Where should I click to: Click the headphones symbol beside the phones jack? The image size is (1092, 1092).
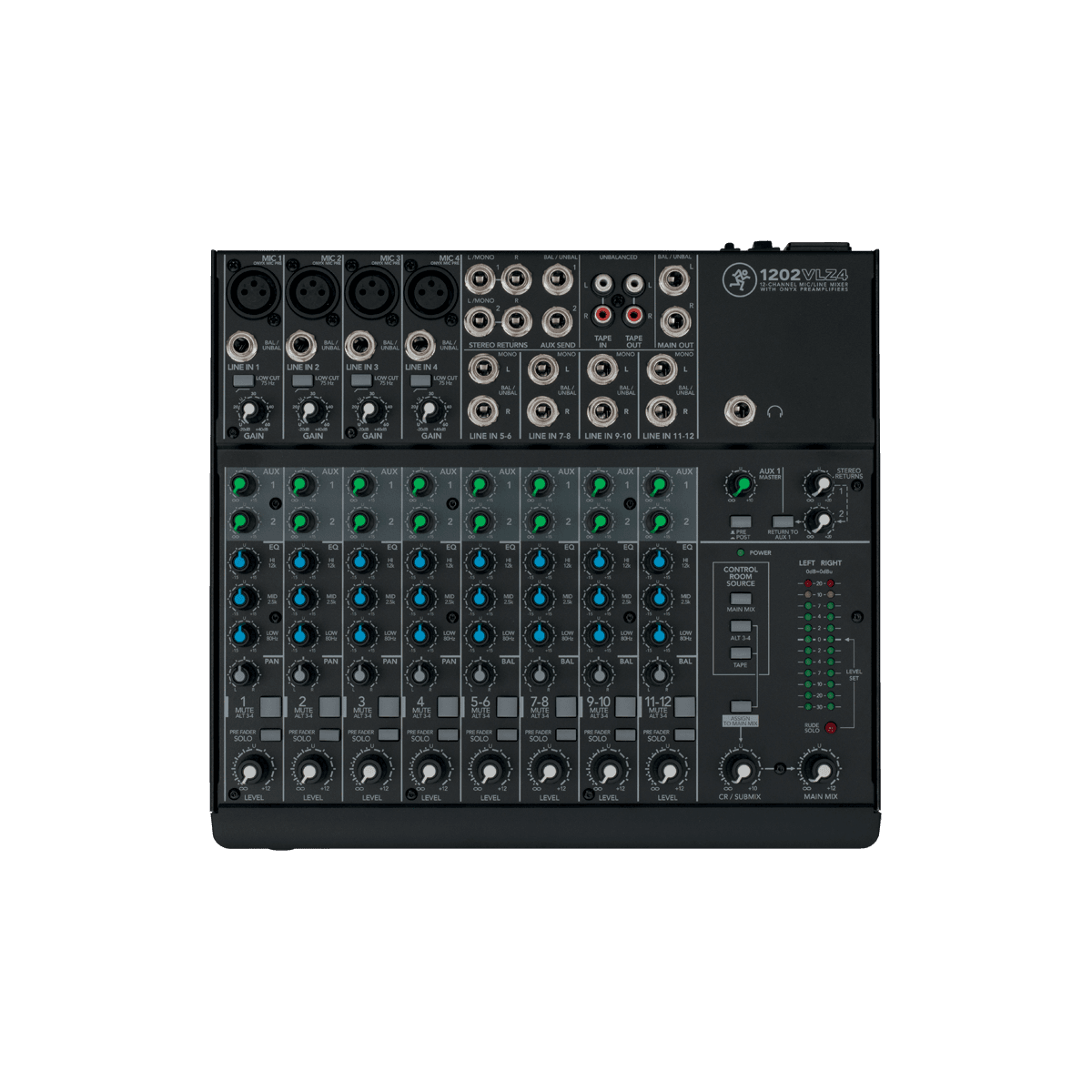[774, 411]
